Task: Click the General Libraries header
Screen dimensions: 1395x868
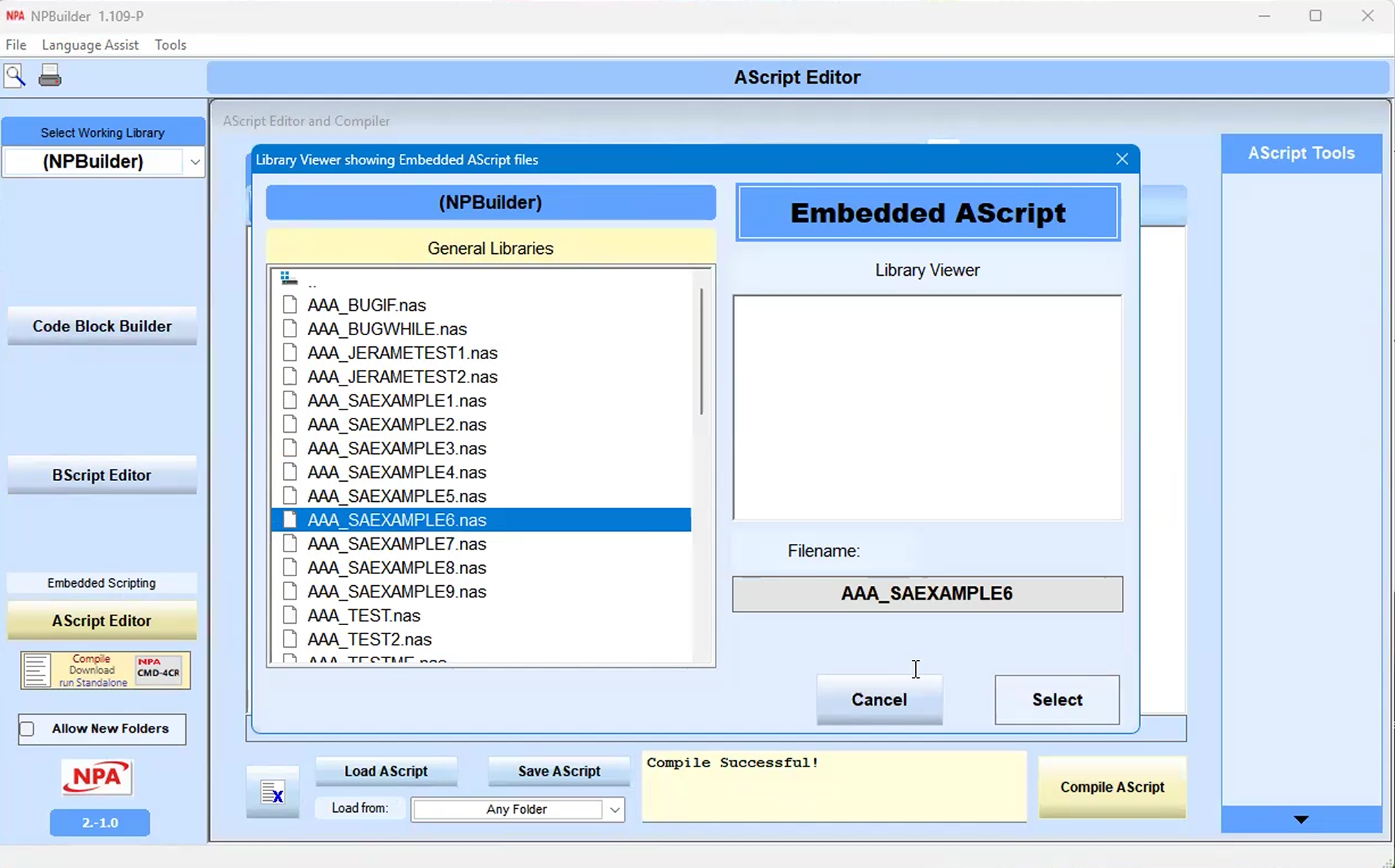Action: pyautogui.click(x=491, y=248)
